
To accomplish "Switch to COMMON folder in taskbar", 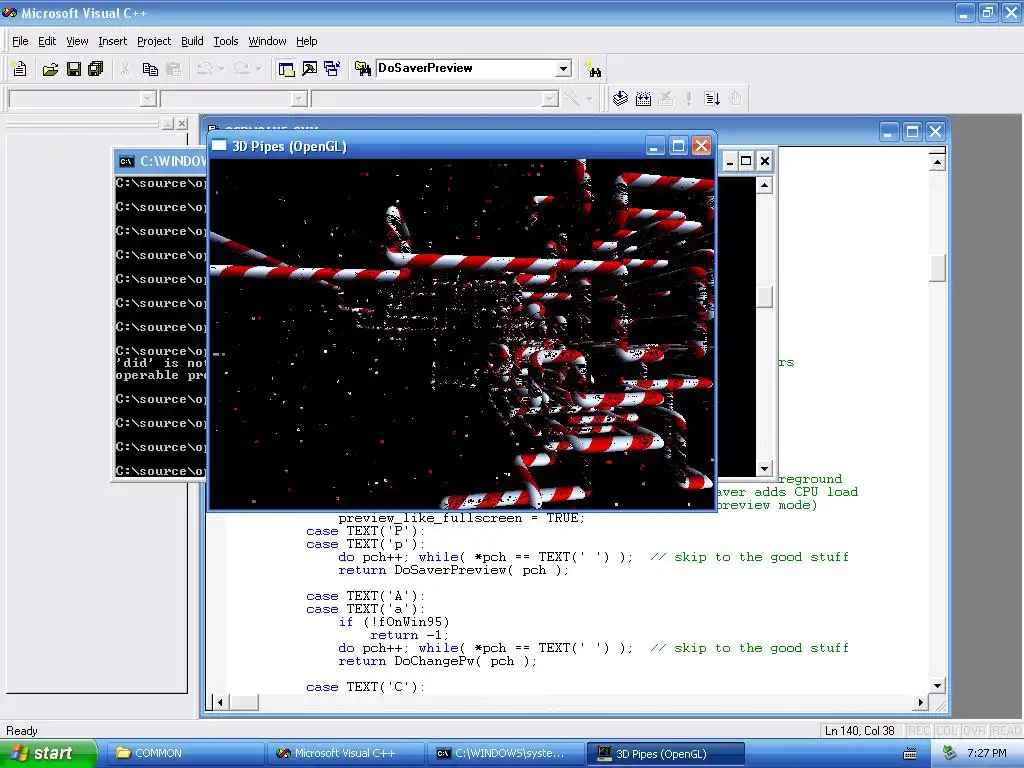I will [184, 753].
